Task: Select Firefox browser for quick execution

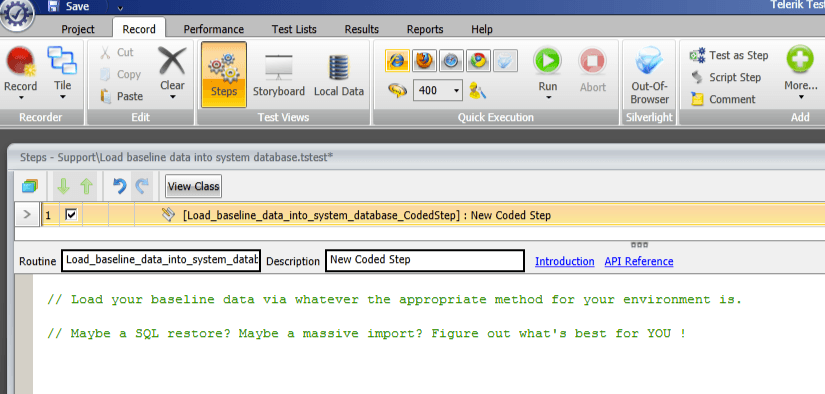Action: click(x=424, y=60)
